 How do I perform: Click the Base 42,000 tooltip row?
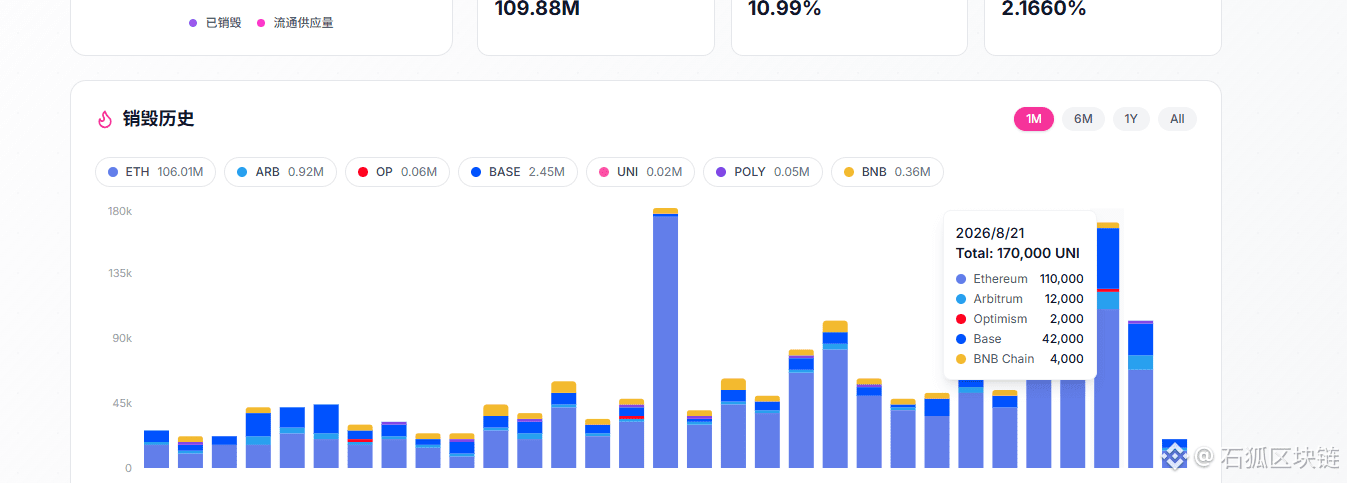[x=1020, y=339]
